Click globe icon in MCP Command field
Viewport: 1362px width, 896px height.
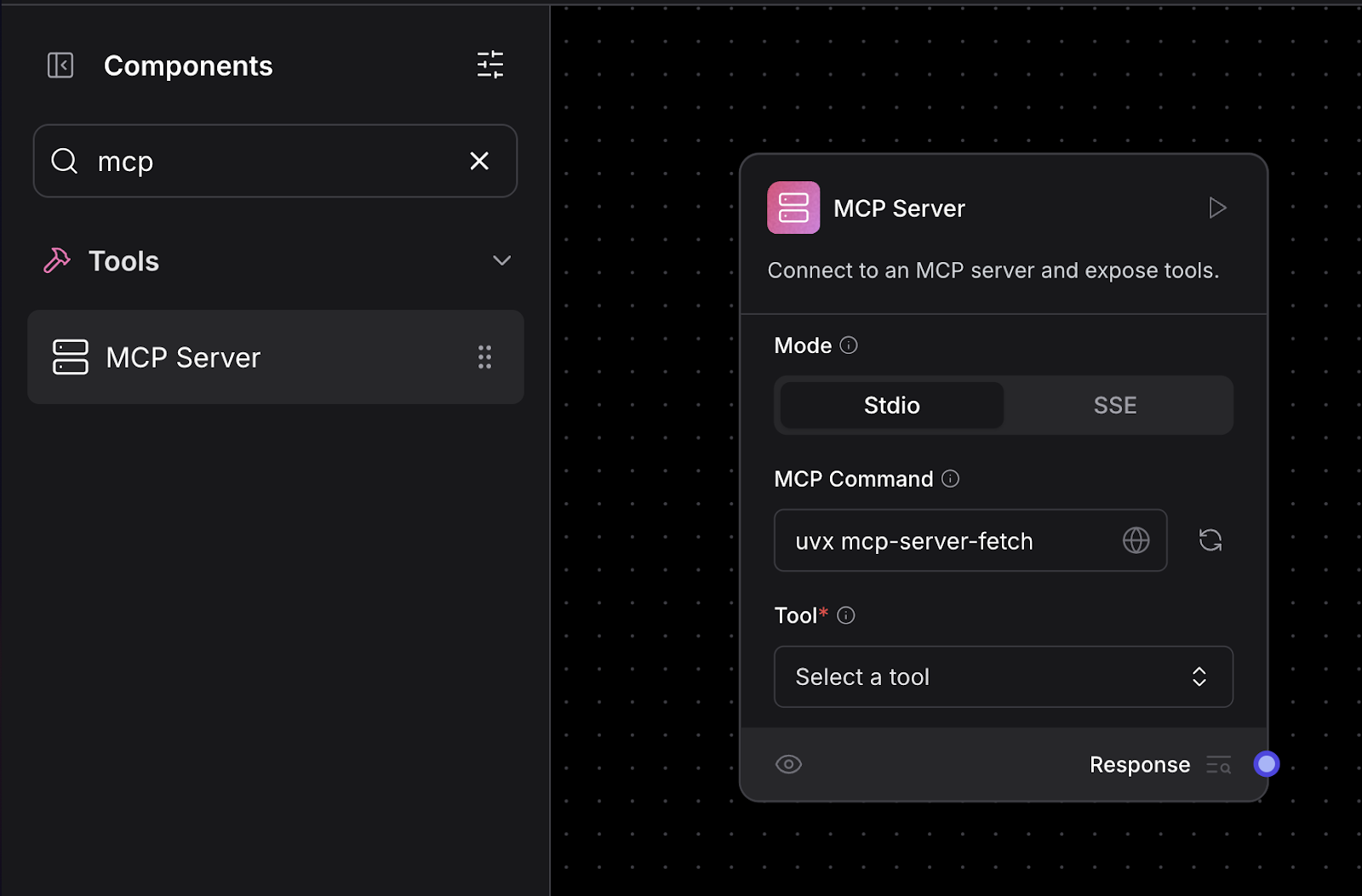click(x=1136, y=540)
